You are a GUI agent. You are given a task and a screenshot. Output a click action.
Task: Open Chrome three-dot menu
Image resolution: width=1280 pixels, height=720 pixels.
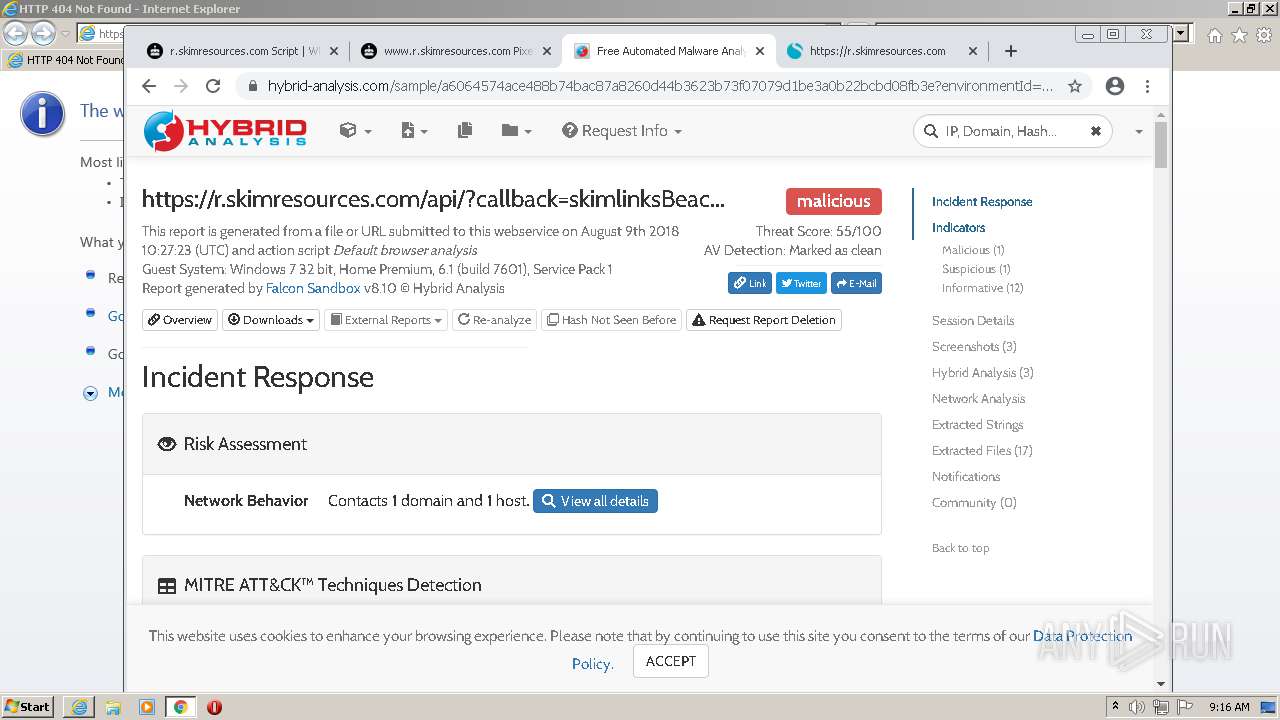pyautogui.click(x=1148, y=86)
